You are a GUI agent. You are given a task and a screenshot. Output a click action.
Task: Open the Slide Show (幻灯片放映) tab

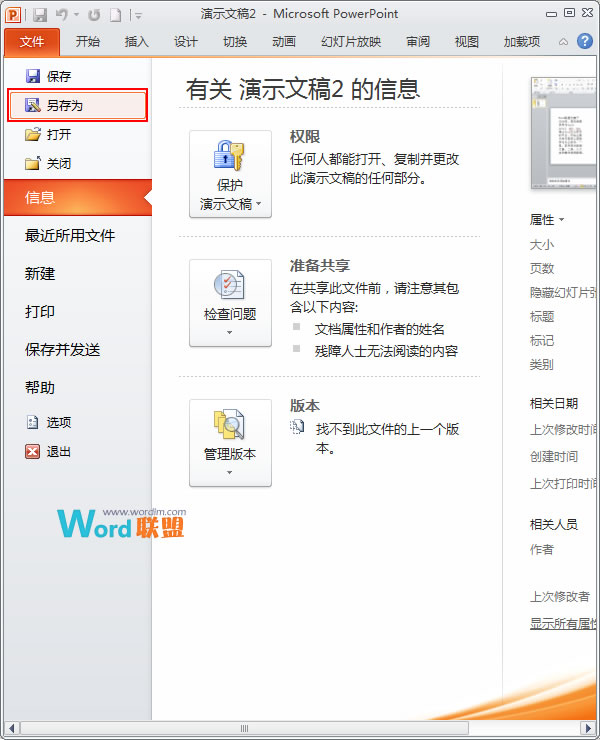click(x=351, y=42)
